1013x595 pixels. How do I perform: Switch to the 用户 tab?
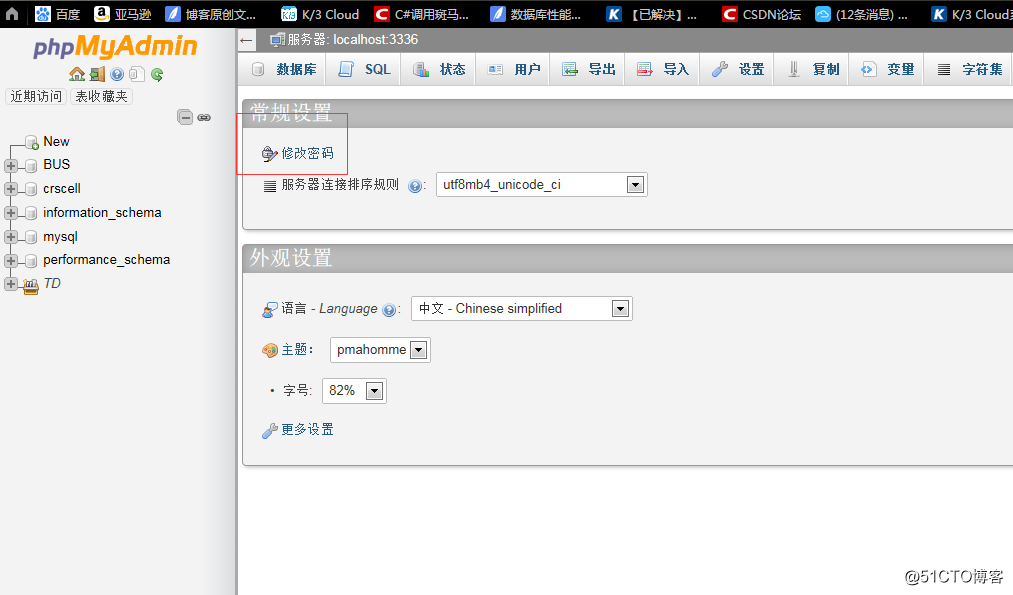tap(514, 69)
